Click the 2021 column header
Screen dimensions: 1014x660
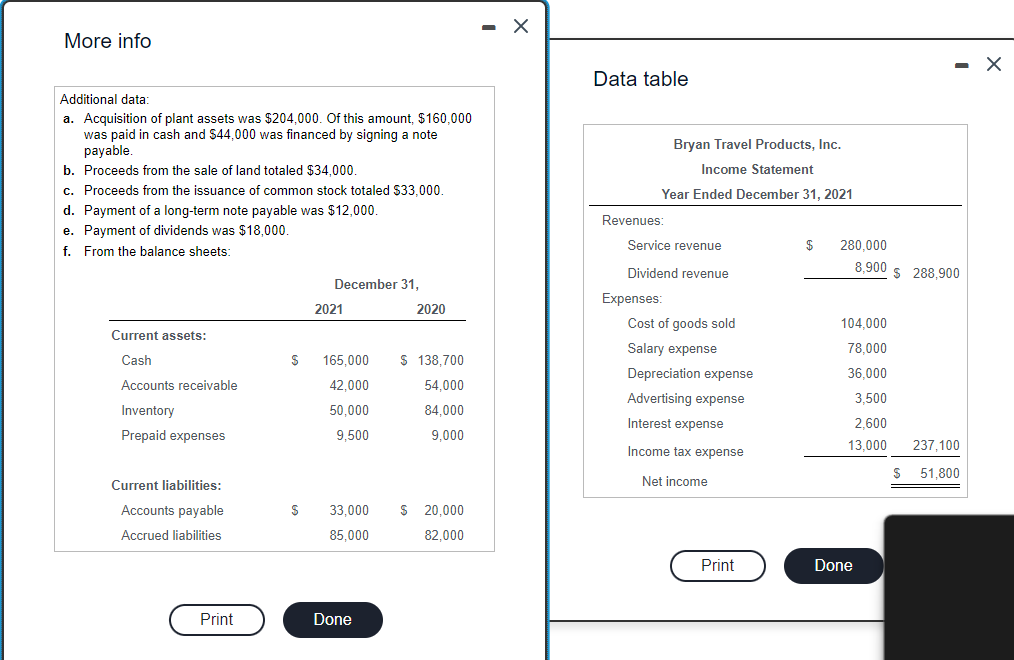click(x=329, y=310)
